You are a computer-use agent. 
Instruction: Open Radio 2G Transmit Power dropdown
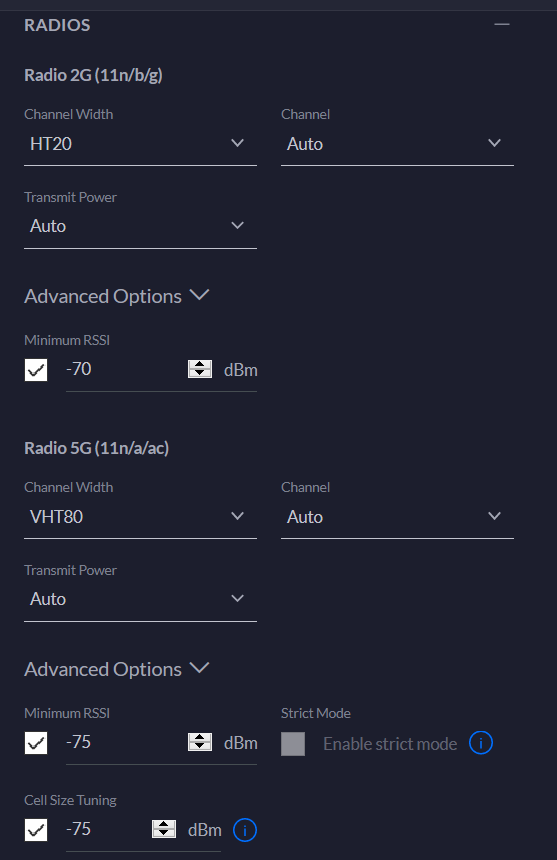click(x=140, y=227)
